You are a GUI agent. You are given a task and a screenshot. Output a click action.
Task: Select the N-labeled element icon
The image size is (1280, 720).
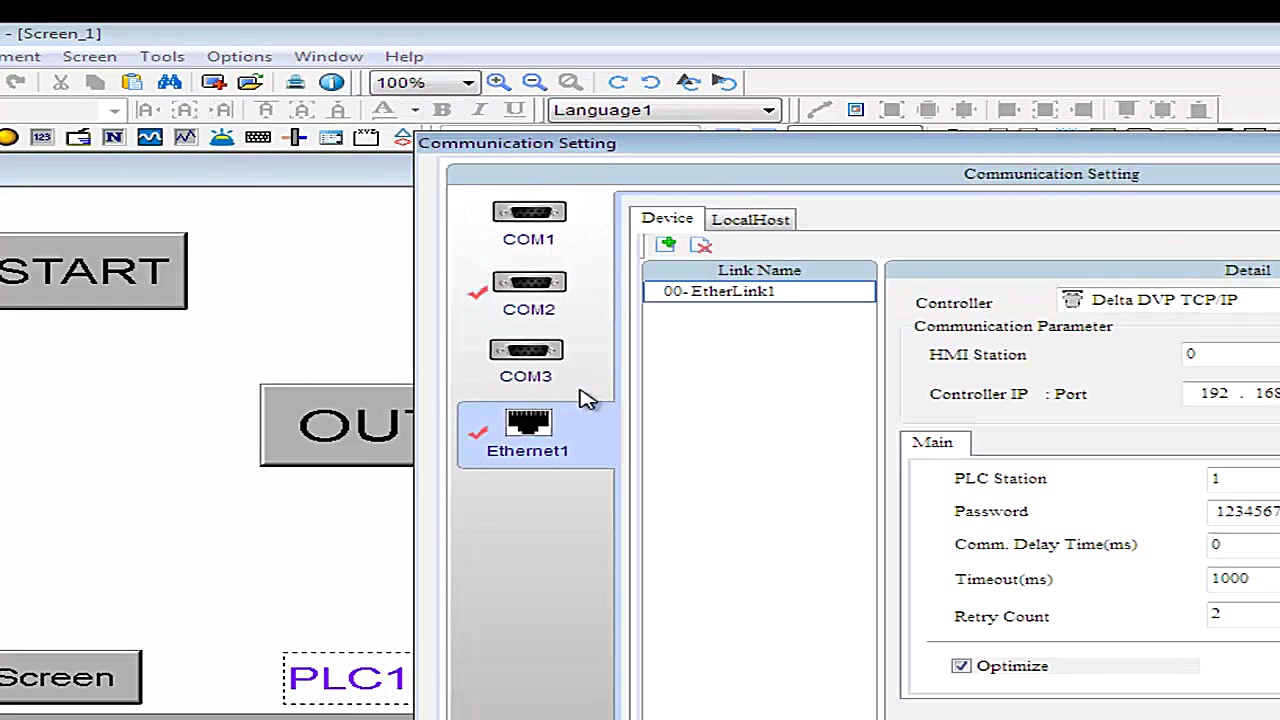[113, 137]
